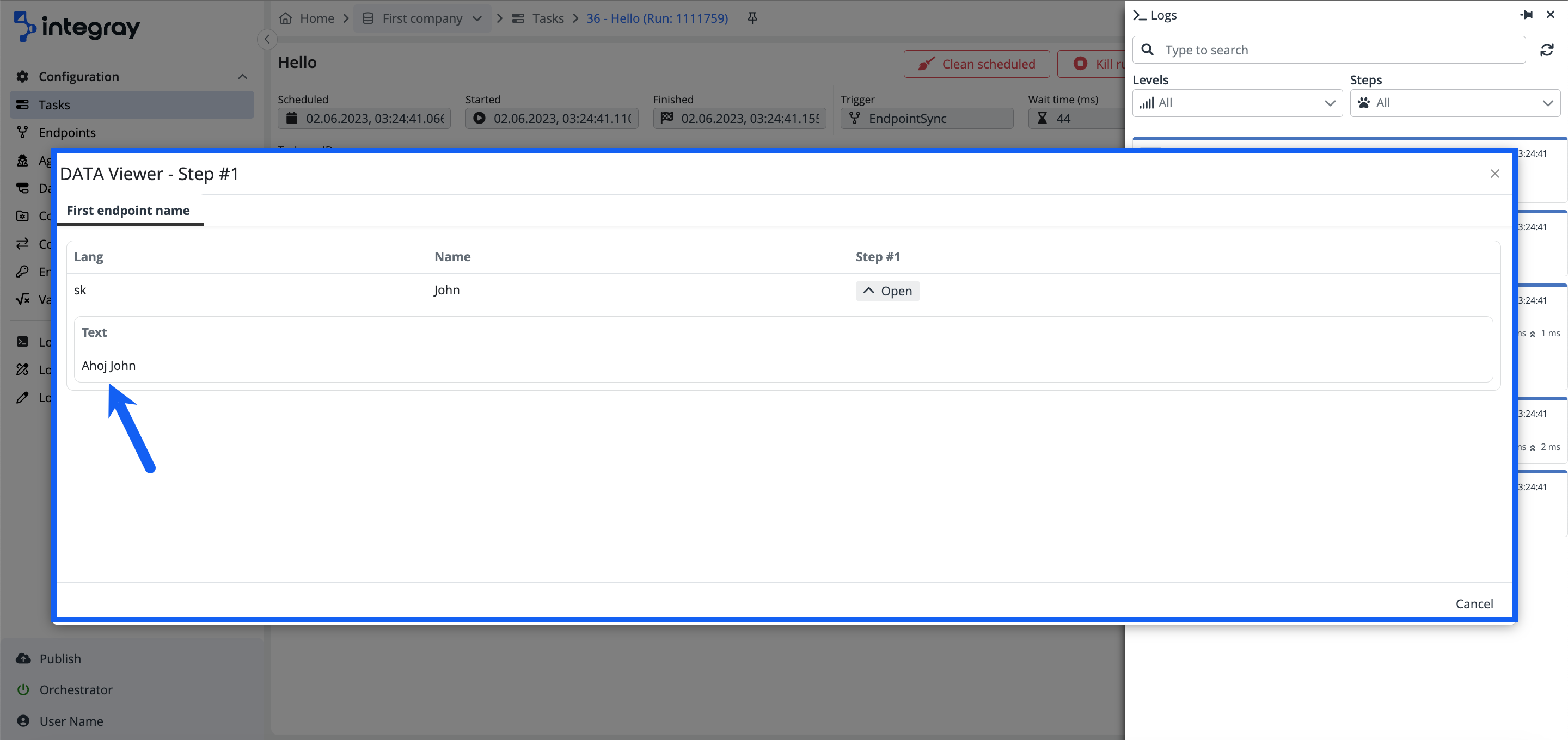The image size is (1568, 740).
Task: Open Endpoints in the sidebar
Action: tap(67, 133)
